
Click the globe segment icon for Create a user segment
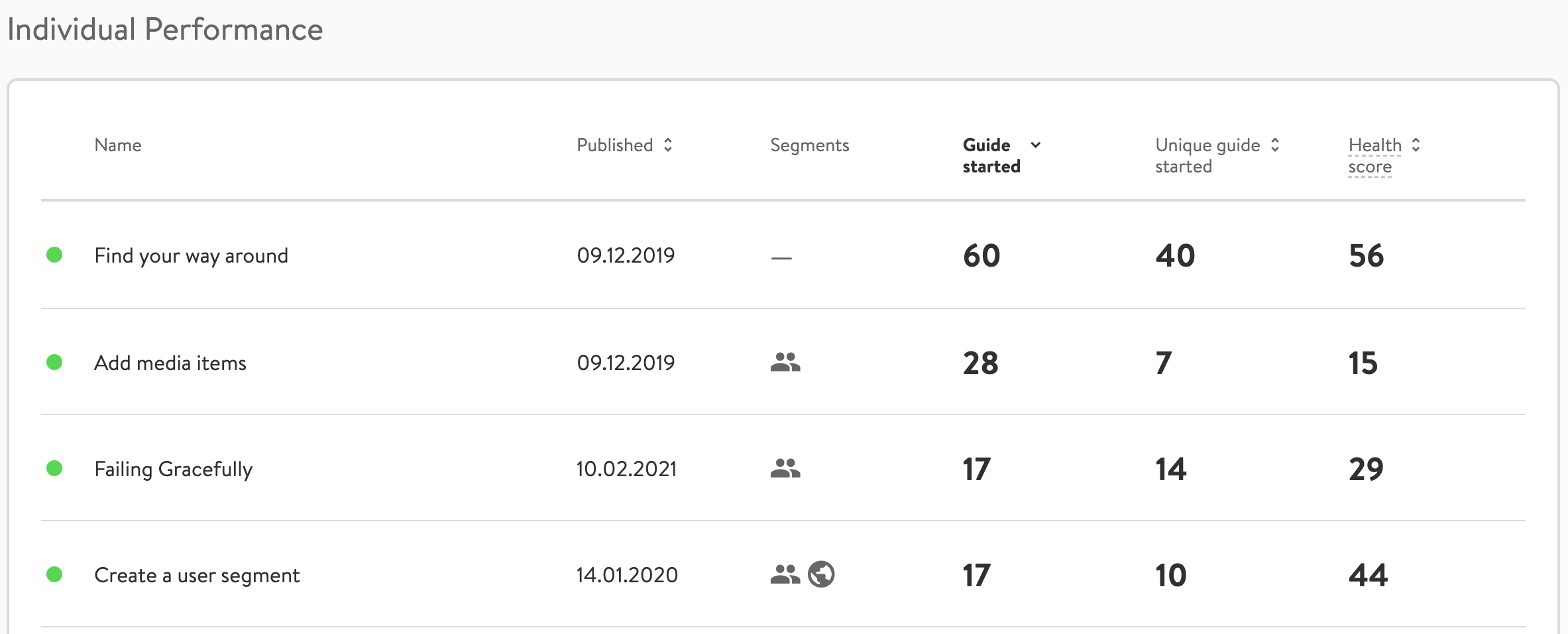[821, 574]
